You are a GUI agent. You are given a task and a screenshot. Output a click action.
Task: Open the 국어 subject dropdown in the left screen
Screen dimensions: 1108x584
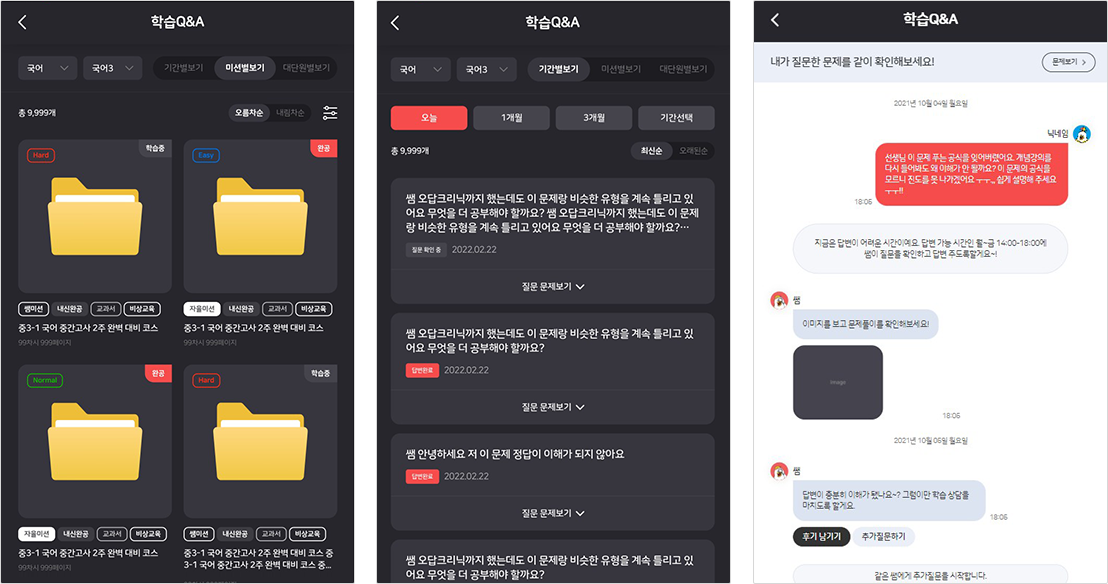click(x=47, y=69)
